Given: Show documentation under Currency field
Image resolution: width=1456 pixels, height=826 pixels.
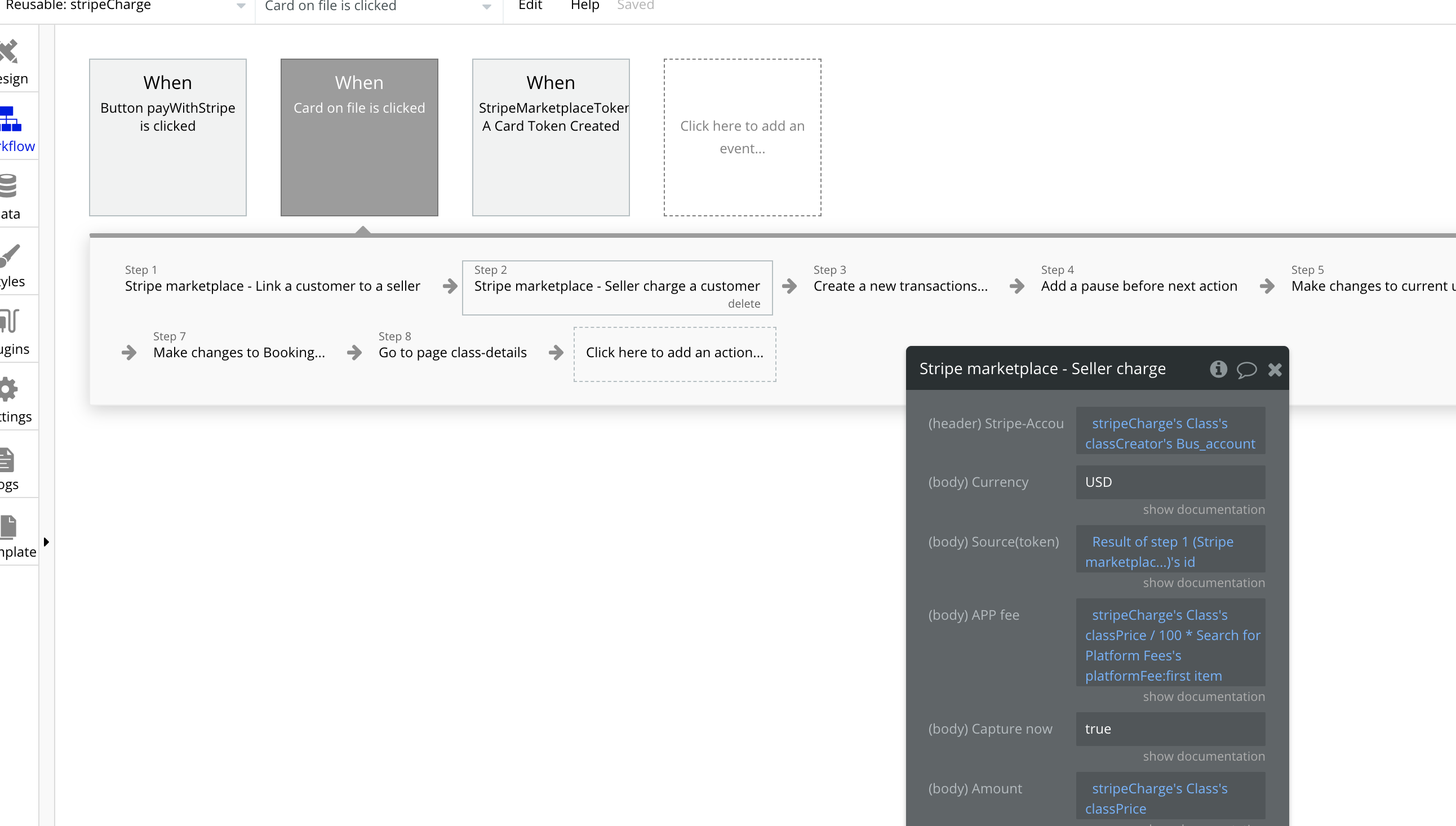Looking at the screenshot, I should 1204,509.
